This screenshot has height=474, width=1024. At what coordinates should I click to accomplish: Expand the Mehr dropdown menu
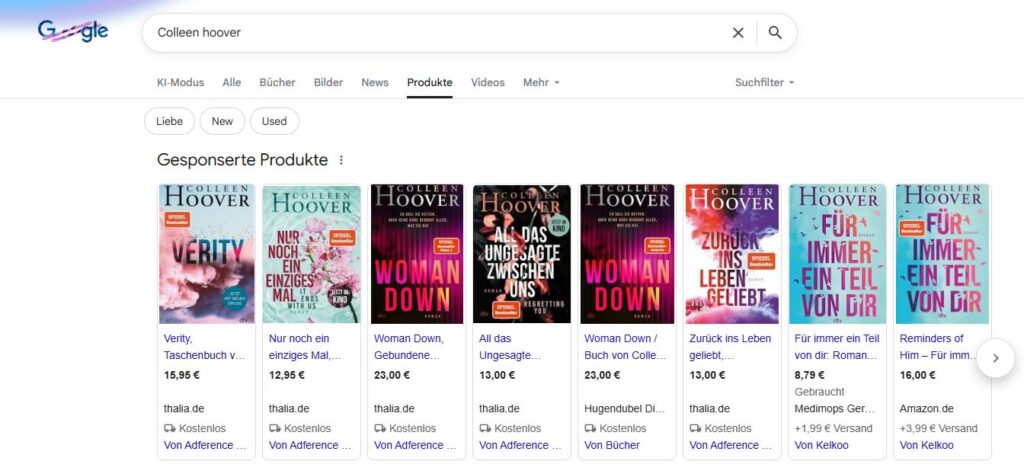tap(541, 82)
